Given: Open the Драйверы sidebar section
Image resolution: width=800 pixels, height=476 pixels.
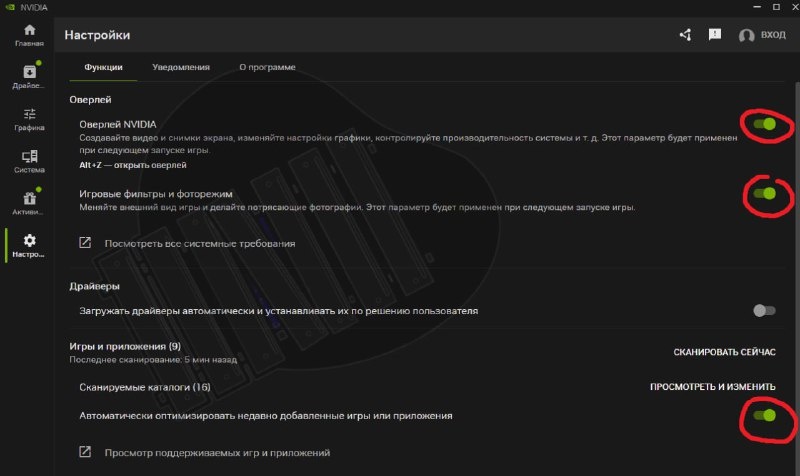Looking at the screenshot, I should [x=29, y=77].
